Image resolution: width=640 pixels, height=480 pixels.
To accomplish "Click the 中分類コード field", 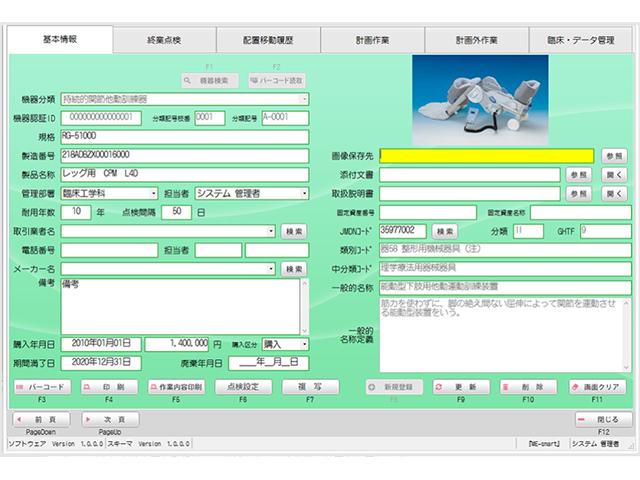I will [x=505, y=269].
